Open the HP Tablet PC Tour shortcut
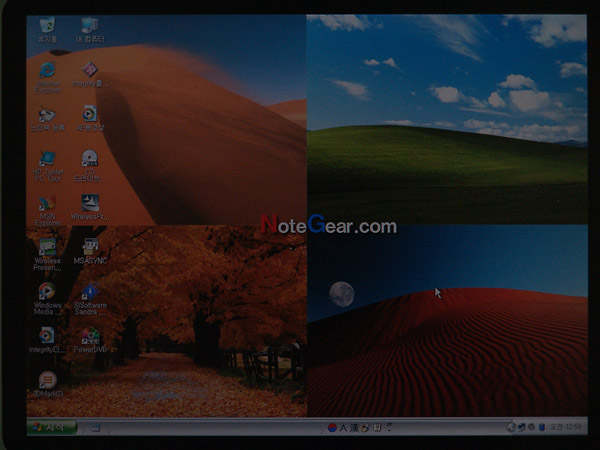The width and height of the screenshot is (600, 450). click(x=48, y=166)
